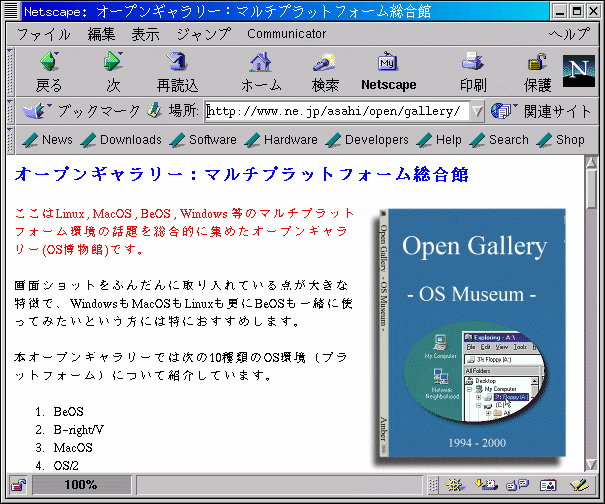Click the scrollbar down arrow
605x504 pixels.
point(591,464)
